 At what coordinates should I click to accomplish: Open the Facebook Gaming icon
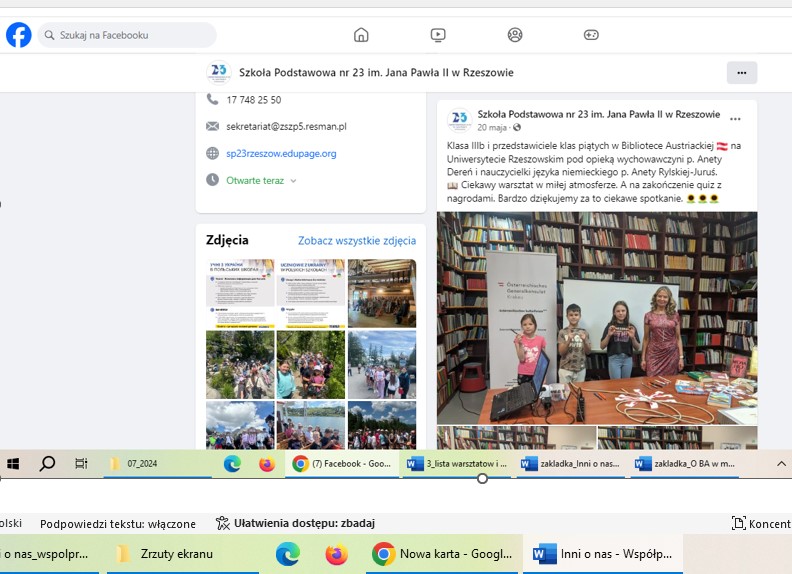591,35
